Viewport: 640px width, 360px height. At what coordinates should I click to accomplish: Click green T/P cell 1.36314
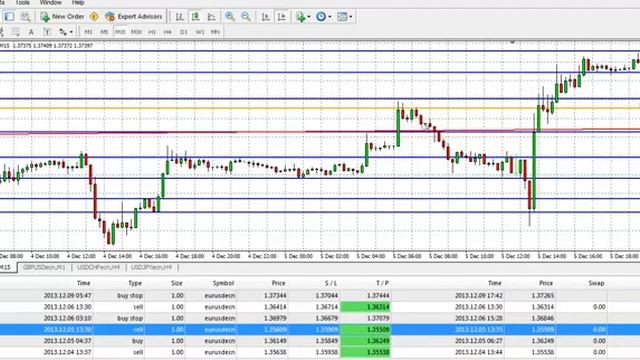365,307
